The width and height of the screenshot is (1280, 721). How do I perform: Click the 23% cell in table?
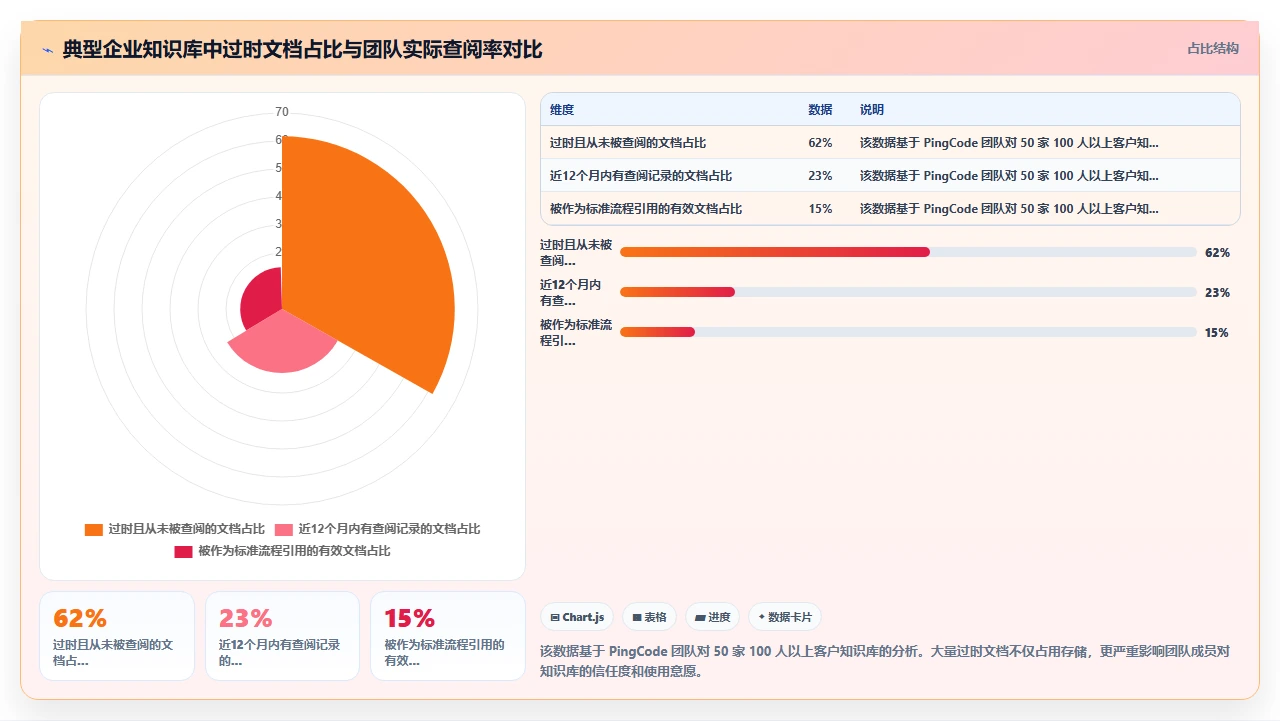point(820,176)
